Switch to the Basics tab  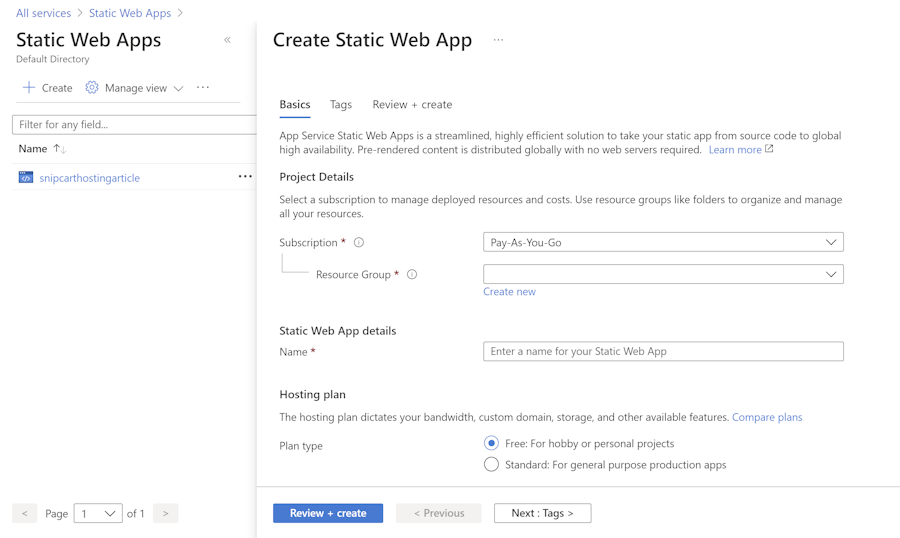pyautogui.click(x=295, y=104)
